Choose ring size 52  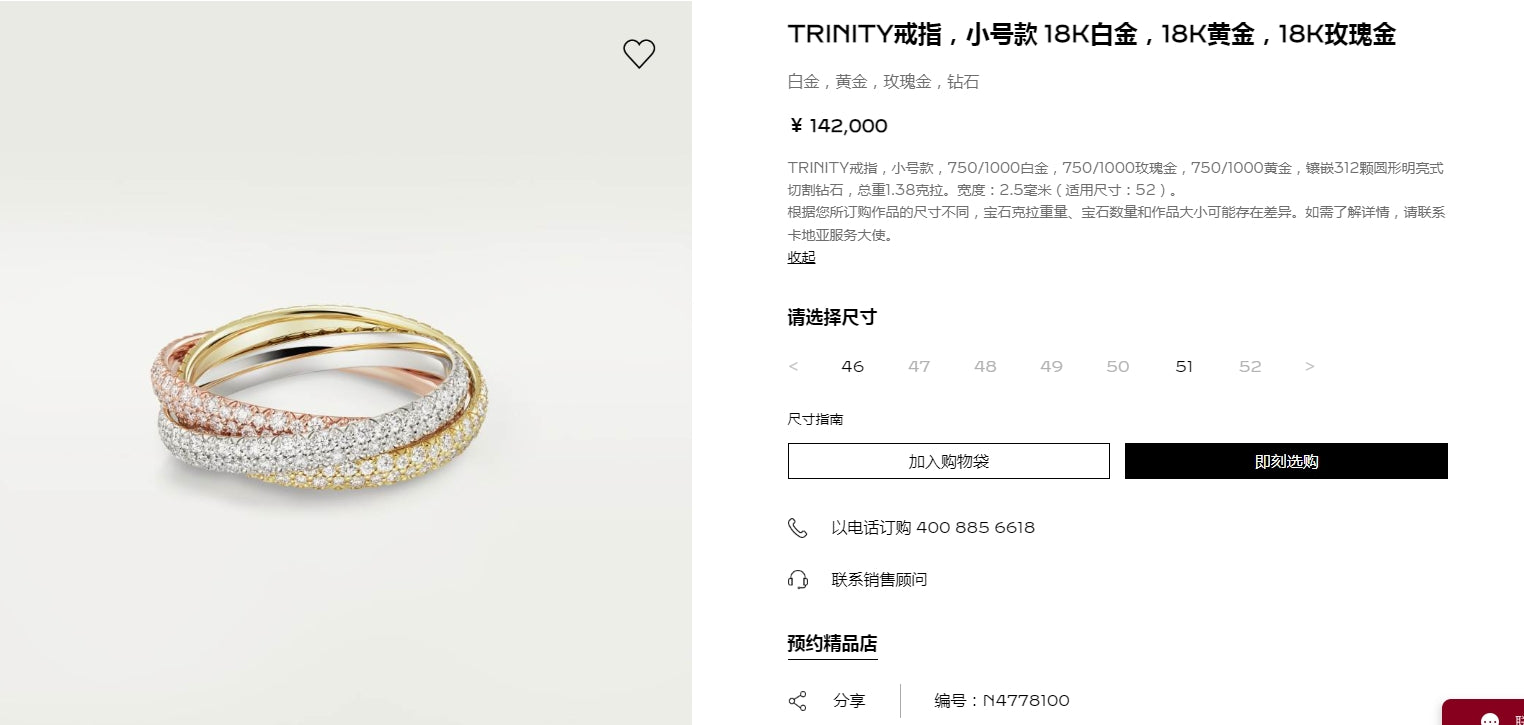pos(1250,367)
